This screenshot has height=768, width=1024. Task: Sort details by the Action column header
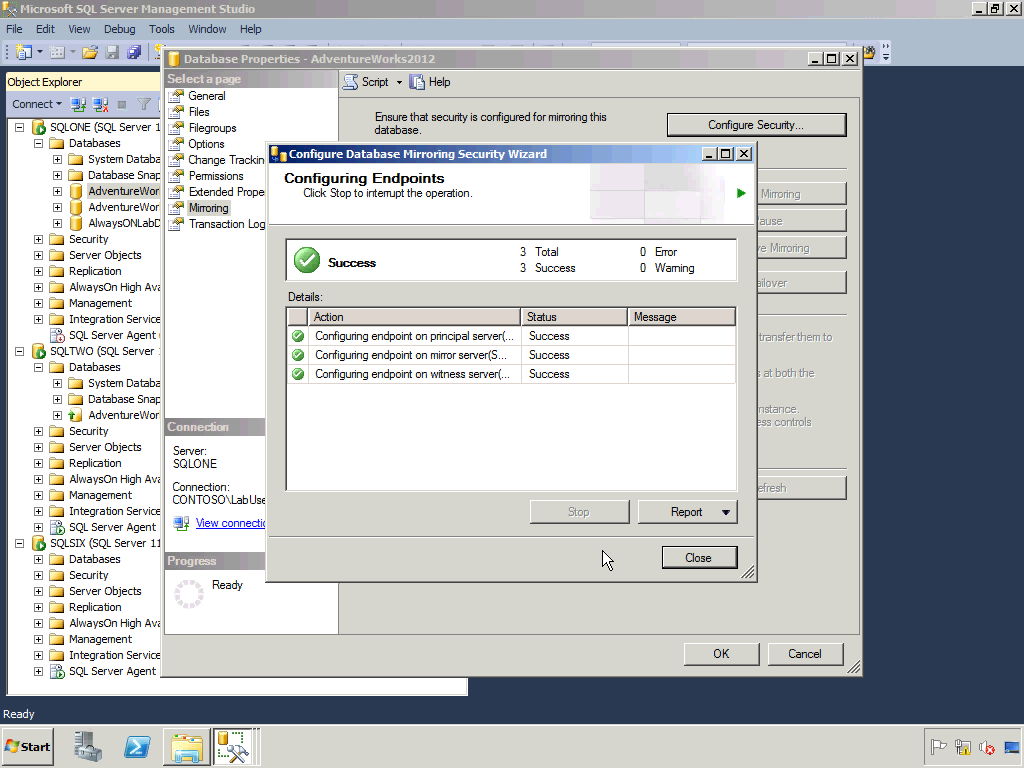coord(414,317)
